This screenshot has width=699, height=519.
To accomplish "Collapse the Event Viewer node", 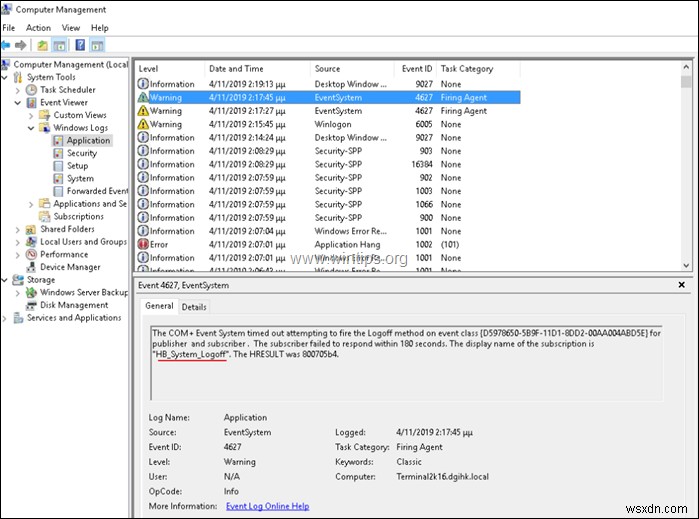I will [x=18, y=103].
